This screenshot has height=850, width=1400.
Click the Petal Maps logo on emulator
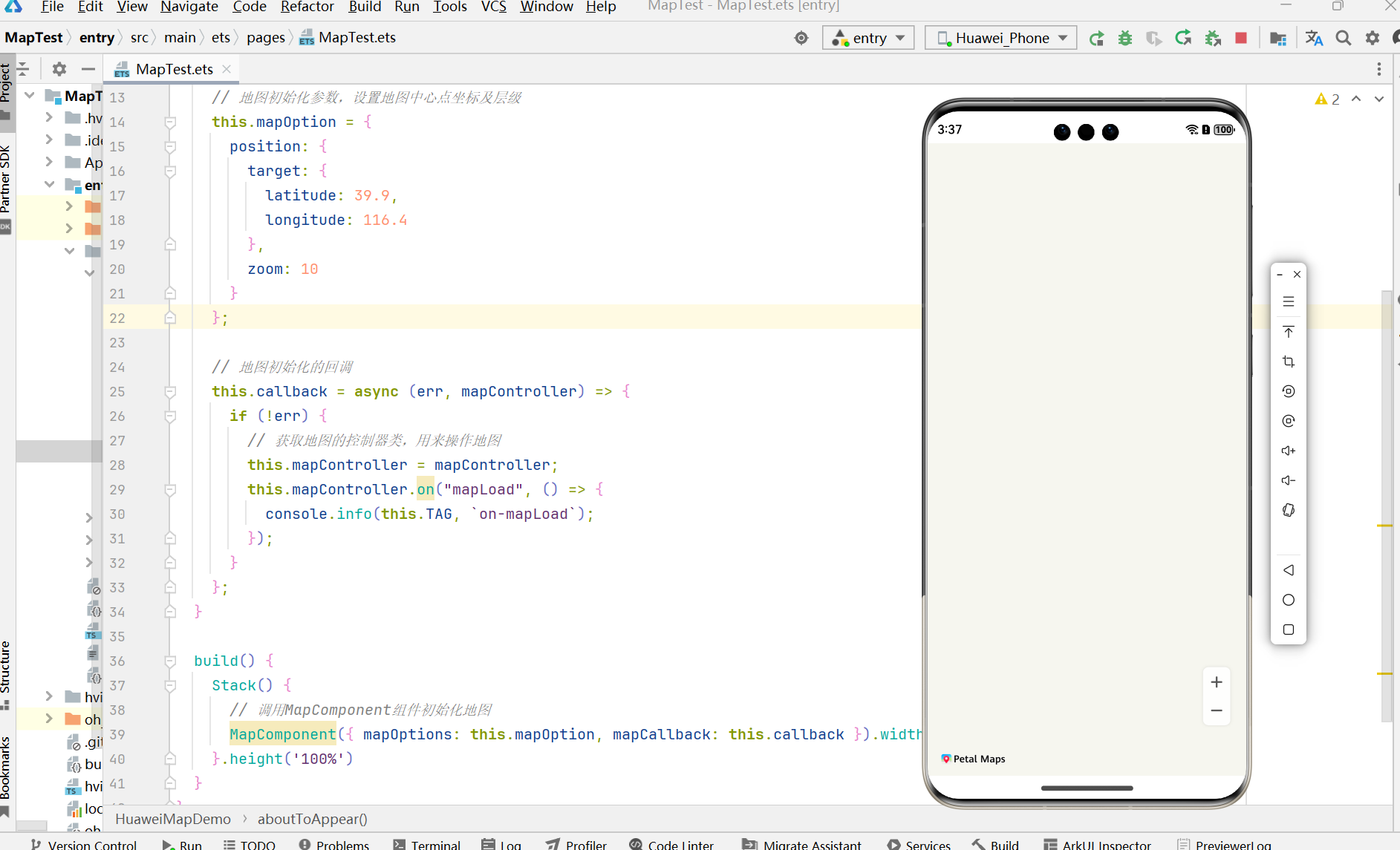click(x=973, y=759)
